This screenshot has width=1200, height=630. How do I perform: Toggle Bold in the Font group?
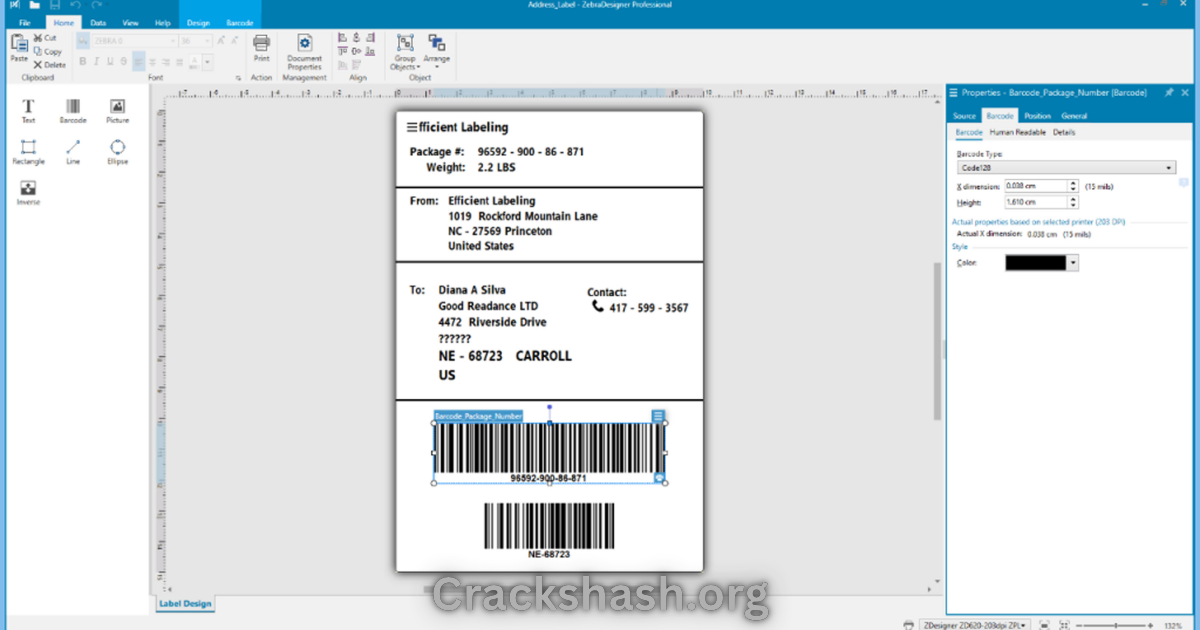[83, 61]
